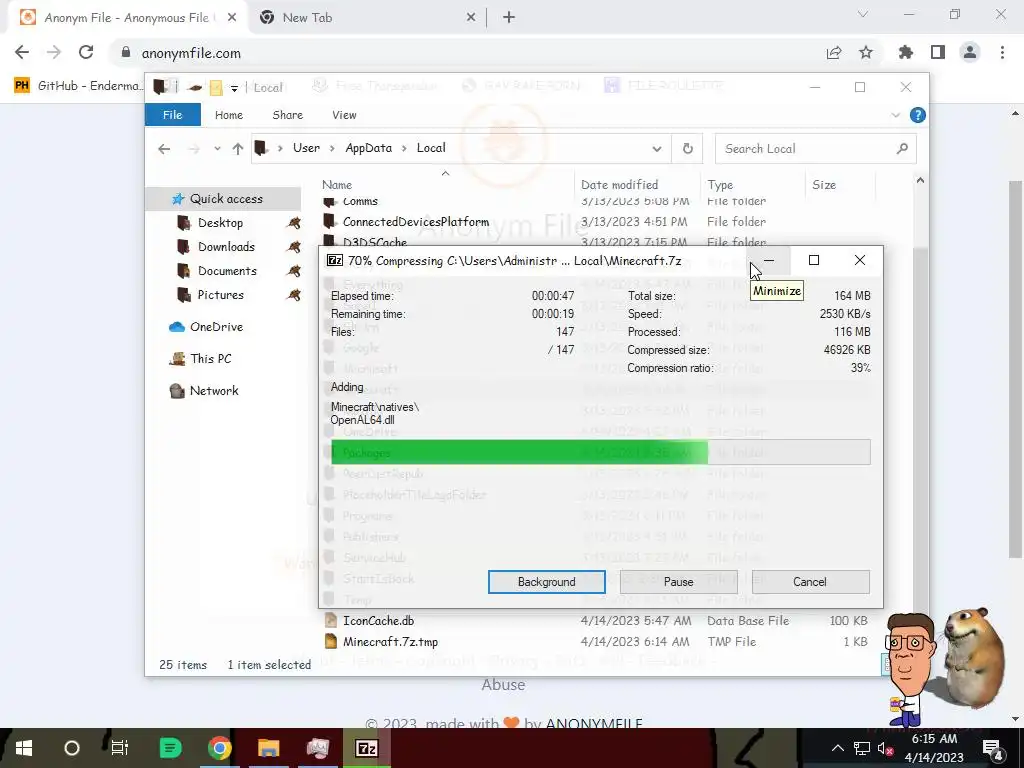This screenshot has width=1024, height=768.
Task: Open the File menu in Explorer
Action: tap(172, 115)
